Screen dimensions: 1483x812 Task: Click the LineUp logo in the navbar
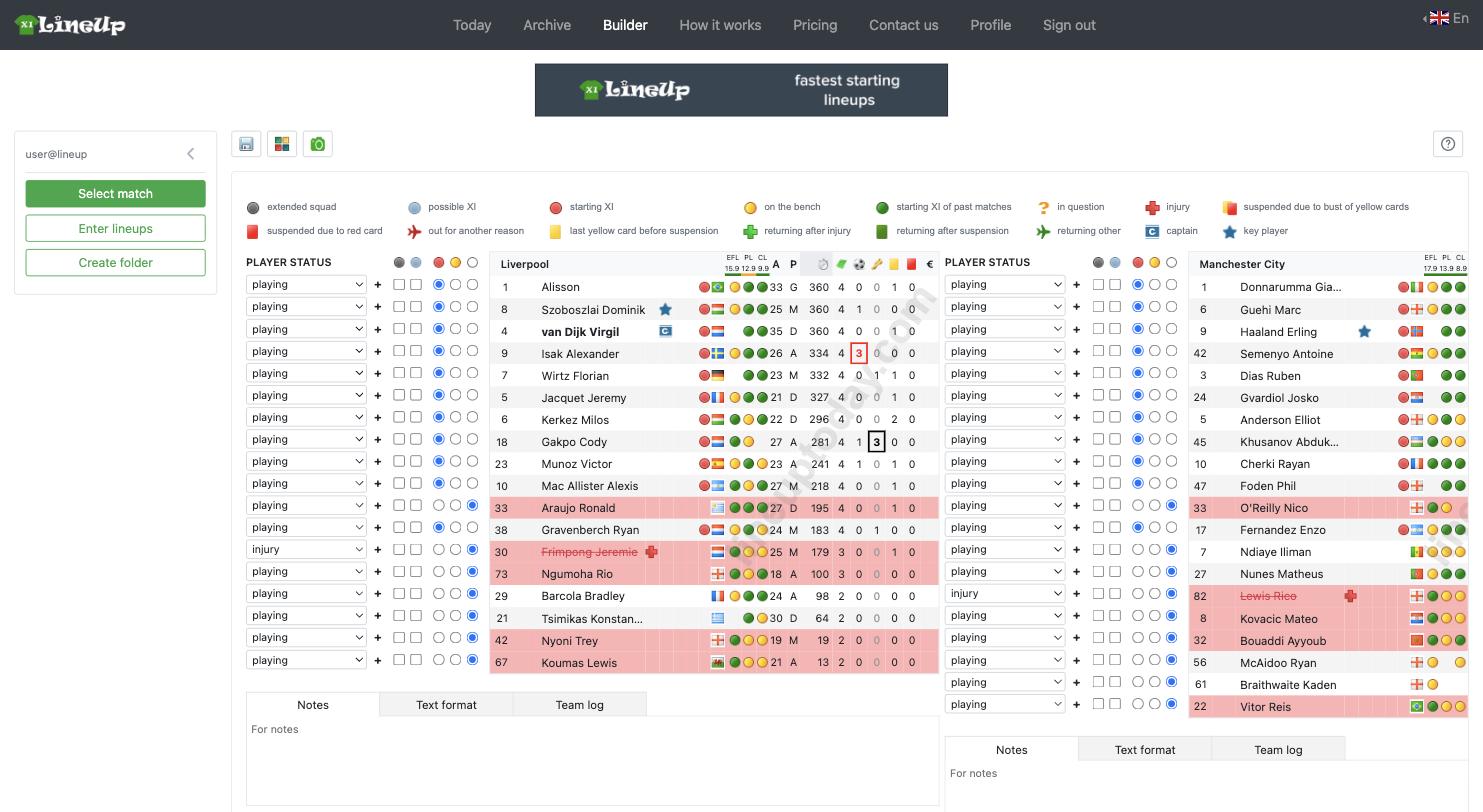pyautogui.click(x=70, y=25)
